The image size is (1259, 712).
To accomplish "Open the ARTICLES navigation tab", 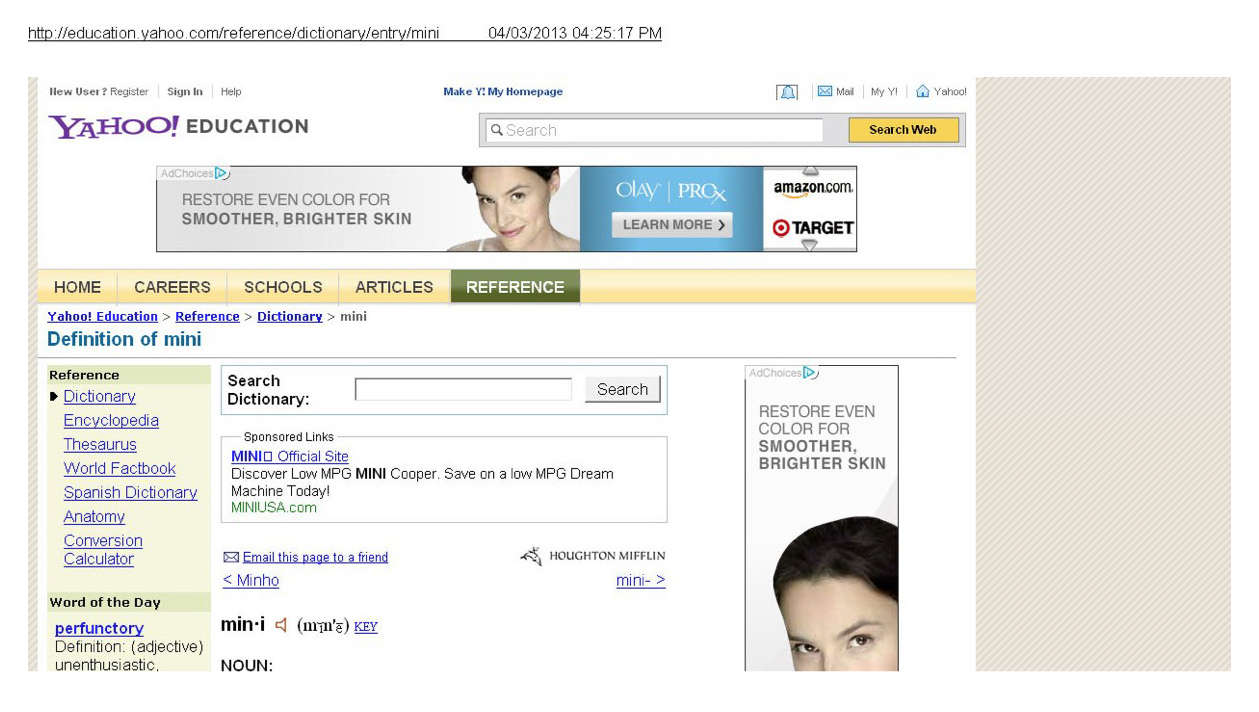I will (x=394, y=287).
